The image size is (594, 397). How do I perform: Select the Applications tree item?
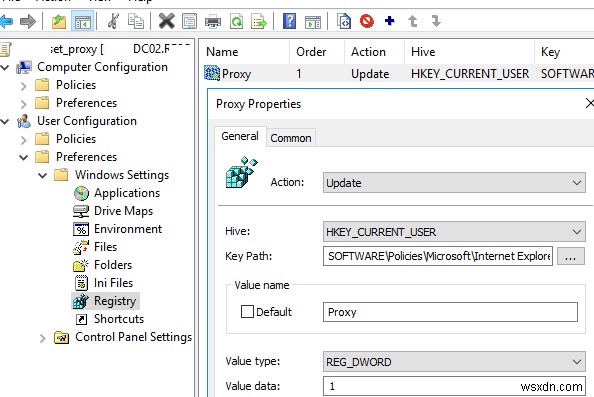[x=127, y=193]
